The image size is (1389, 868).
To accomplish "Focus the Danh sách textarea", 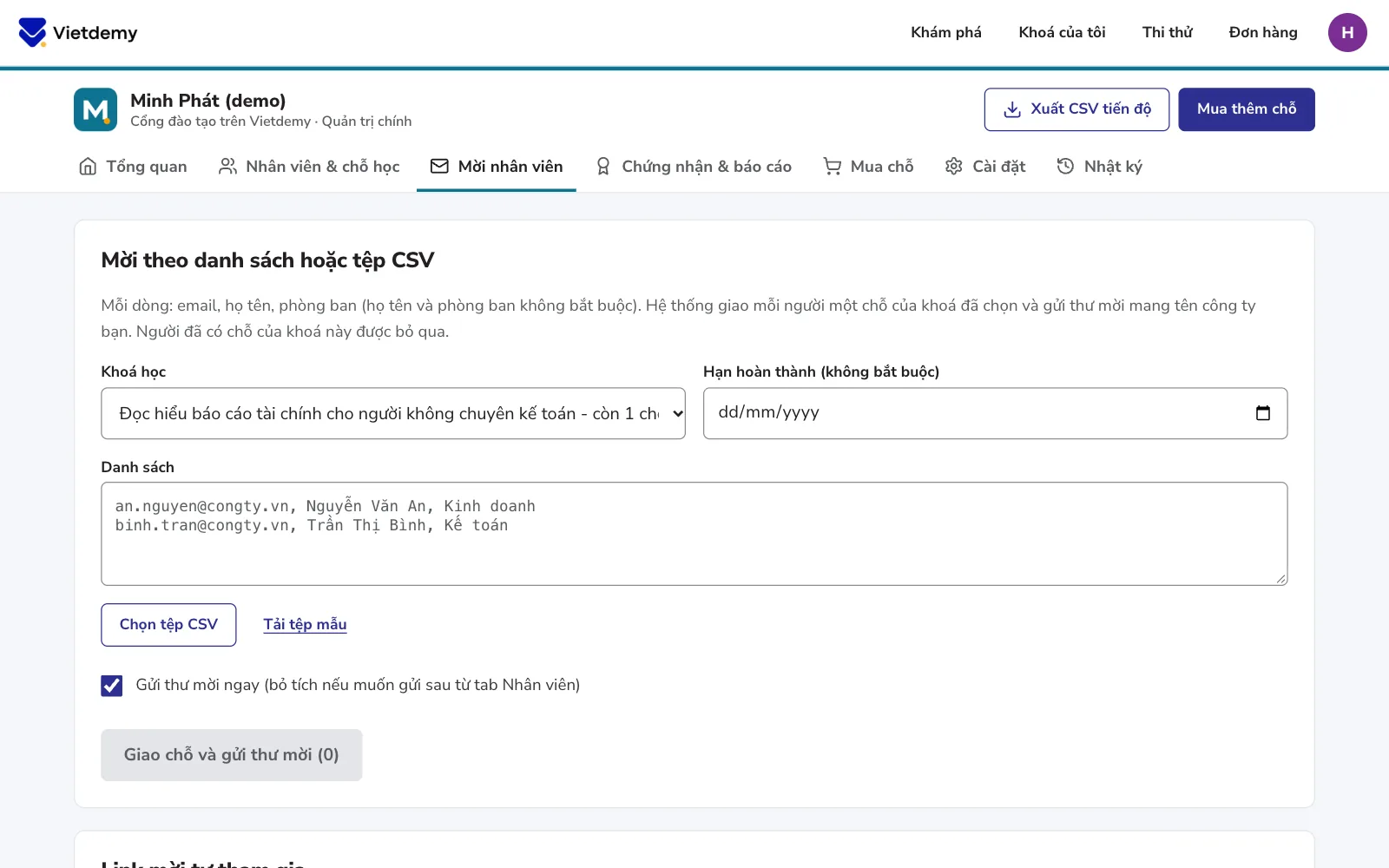I will 694,534.
